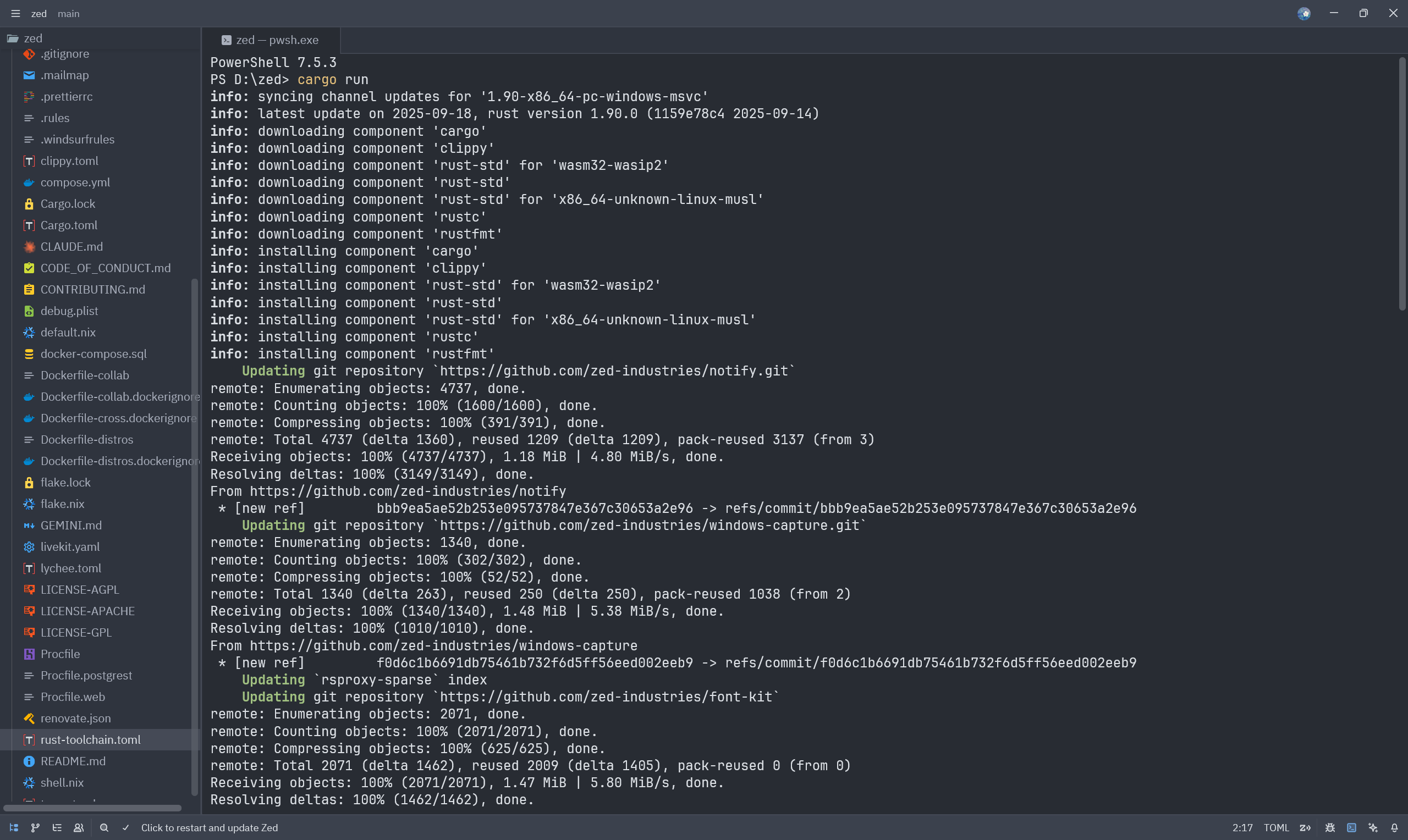Viewport: 1408px width, 840px height.
Task: Open the AI agent panel
Action: tap(1373, 827)
